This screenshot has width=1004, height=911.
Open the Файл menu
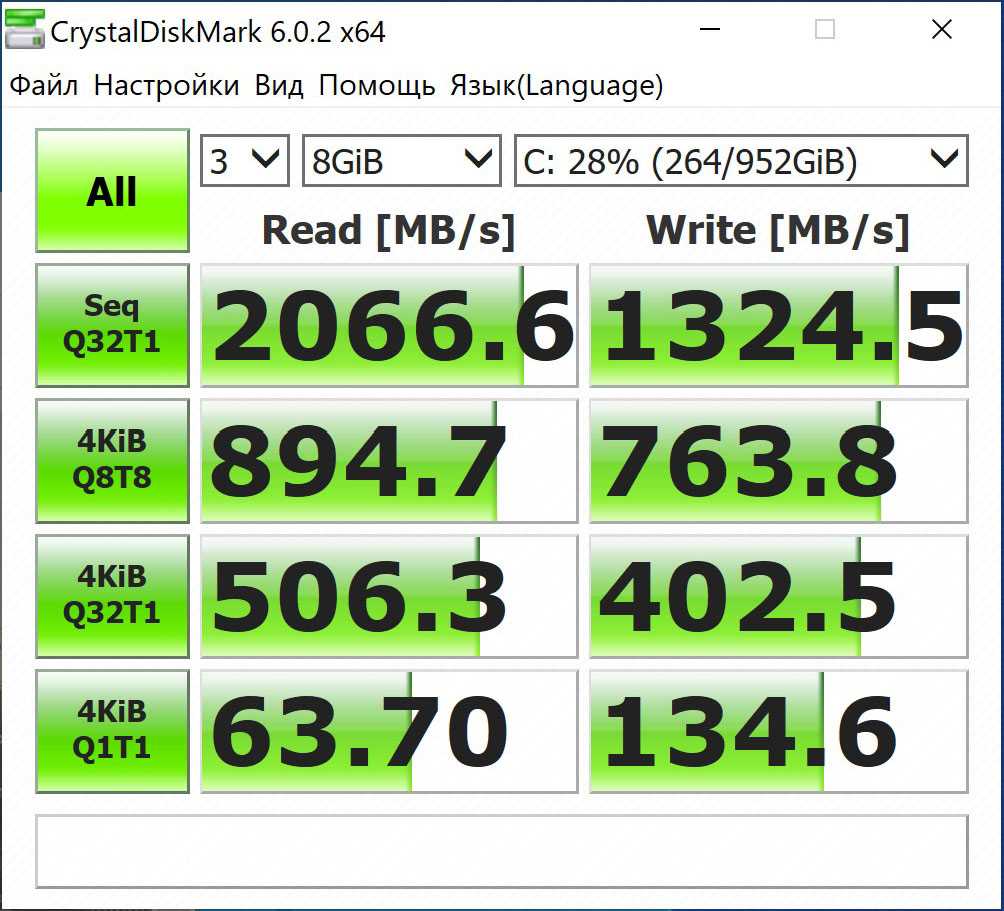coord(44,86)
